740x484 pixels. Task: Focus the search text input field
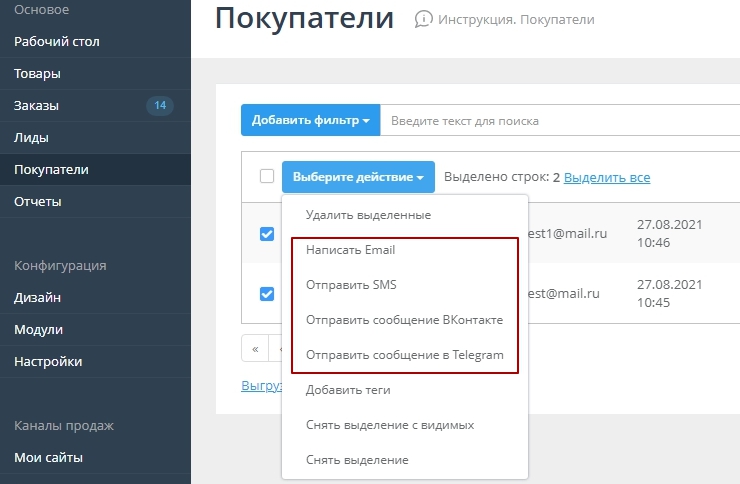click(560, 121)
